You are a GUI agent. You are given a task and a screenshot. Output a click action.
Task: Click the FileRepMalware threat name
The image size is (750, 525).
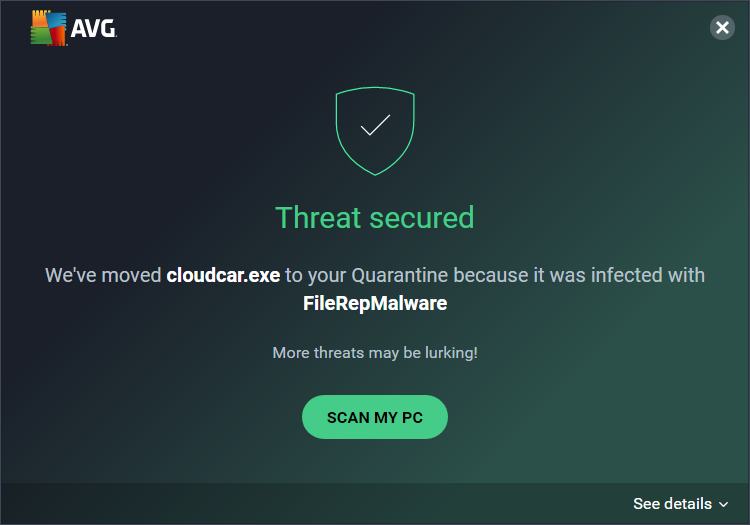(375, 303)
